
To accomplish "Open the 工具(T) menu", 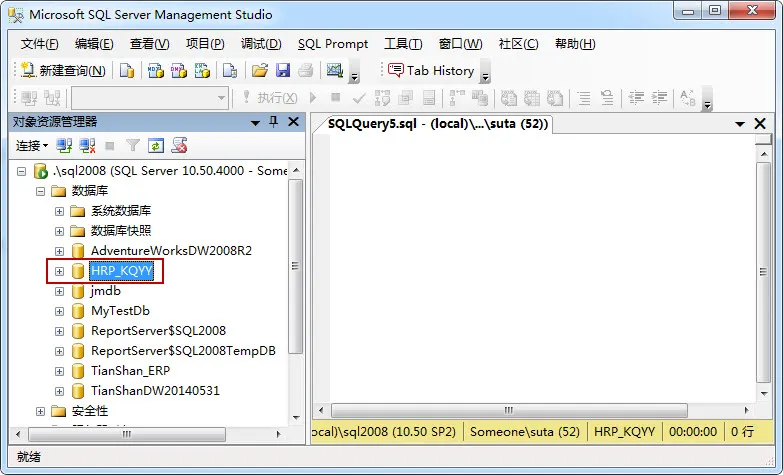I will point(403,44).
